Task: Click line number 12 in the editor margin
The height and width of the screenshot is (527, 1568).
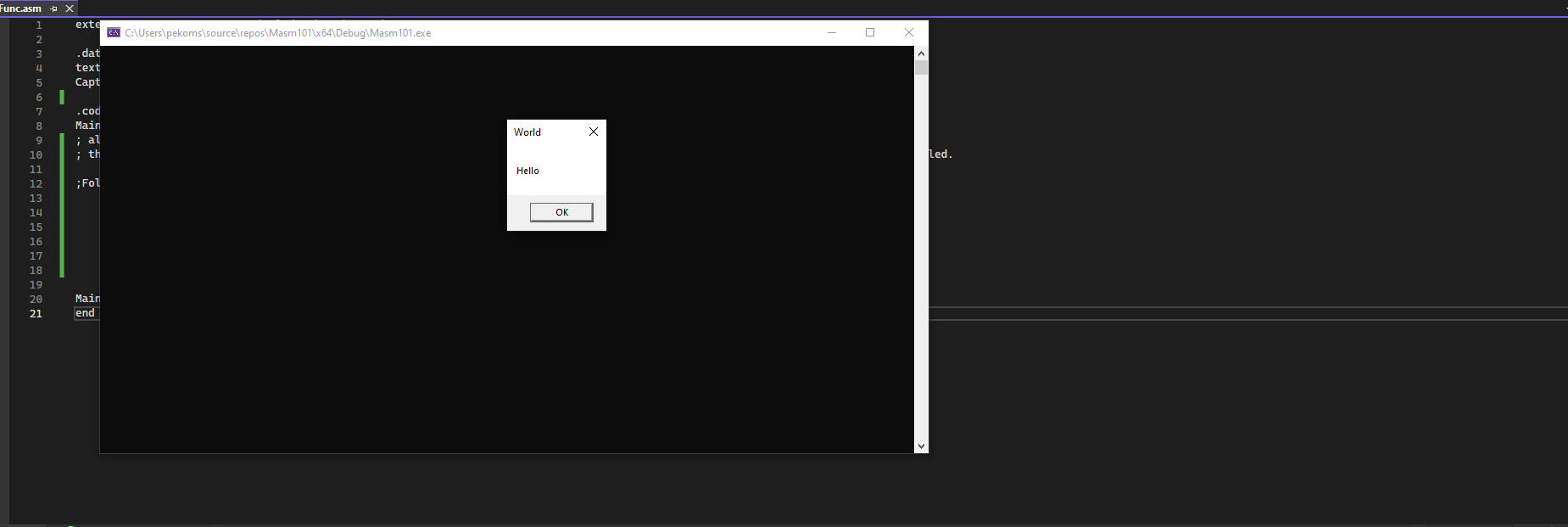Action: click(x=36, y=184)
